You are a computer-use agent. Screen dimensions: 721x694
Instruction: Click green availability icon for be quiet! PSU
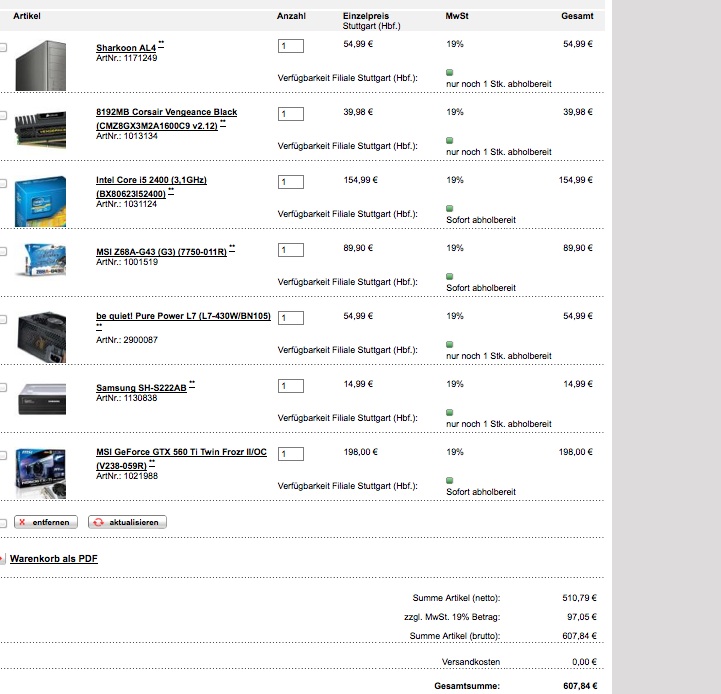[450, 344]
